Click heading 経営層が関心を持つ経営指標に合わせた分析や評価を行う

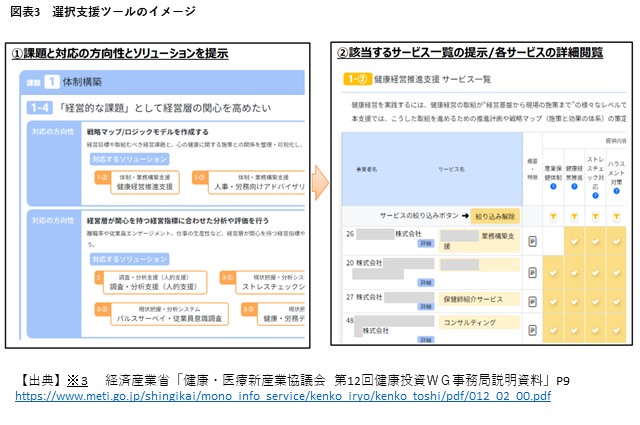[x=178, y=220]
